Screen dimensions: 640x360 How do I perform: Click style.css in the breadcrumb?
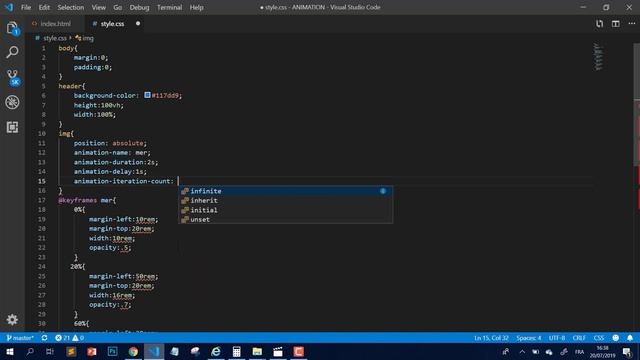pos(55,38)
